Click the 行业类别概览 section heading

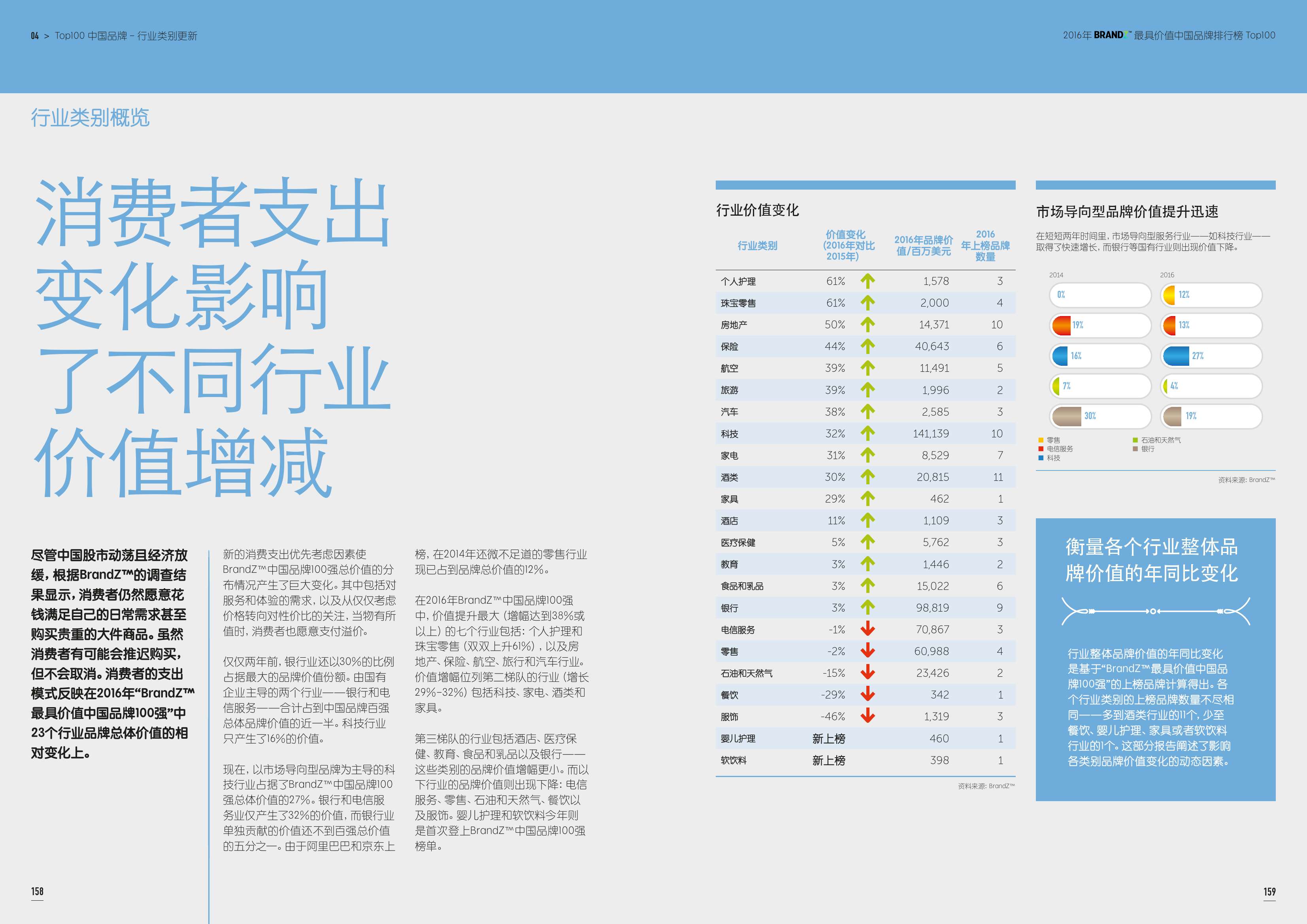coord(90,118)
